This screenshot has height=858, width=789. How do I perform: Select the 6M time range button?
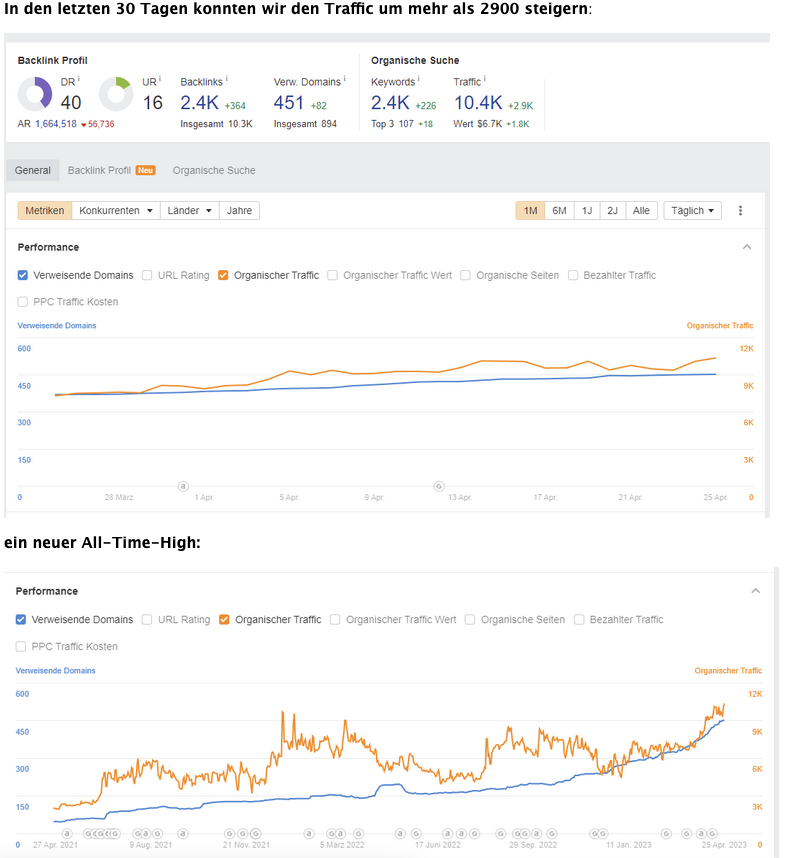[559, 211]
